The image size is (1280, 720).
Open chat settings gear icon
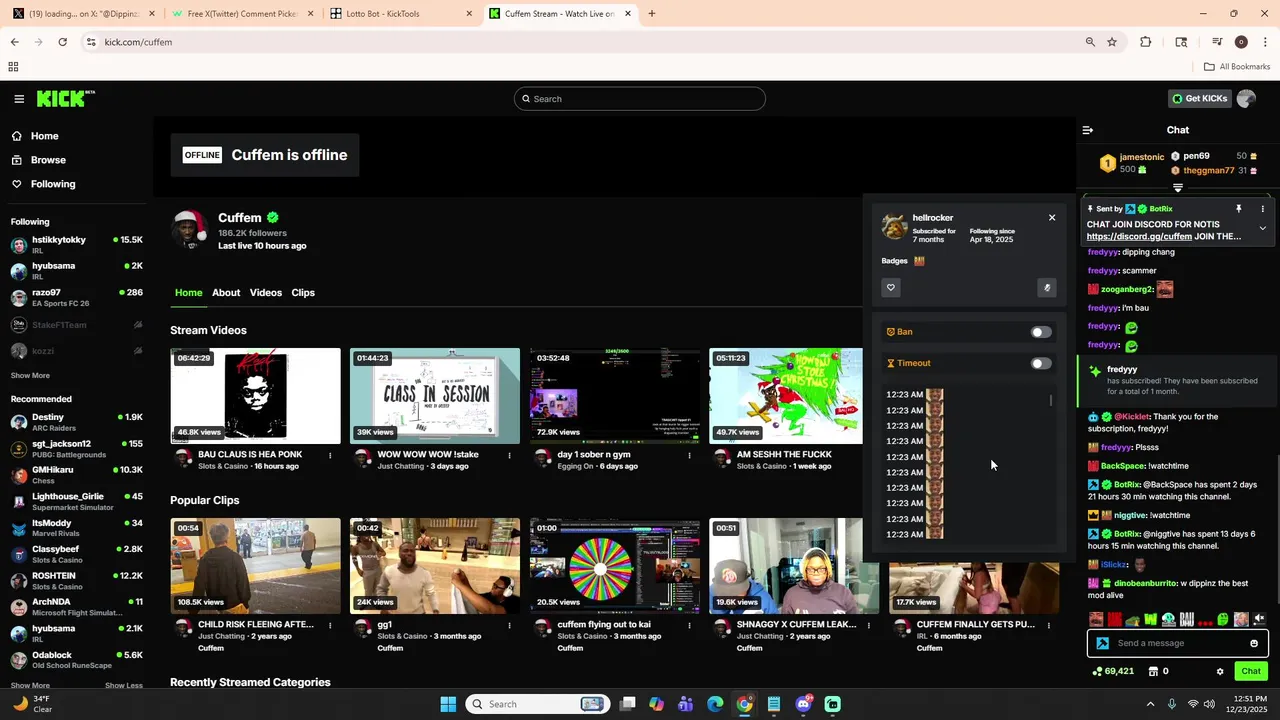click(x=1220, y=672)
